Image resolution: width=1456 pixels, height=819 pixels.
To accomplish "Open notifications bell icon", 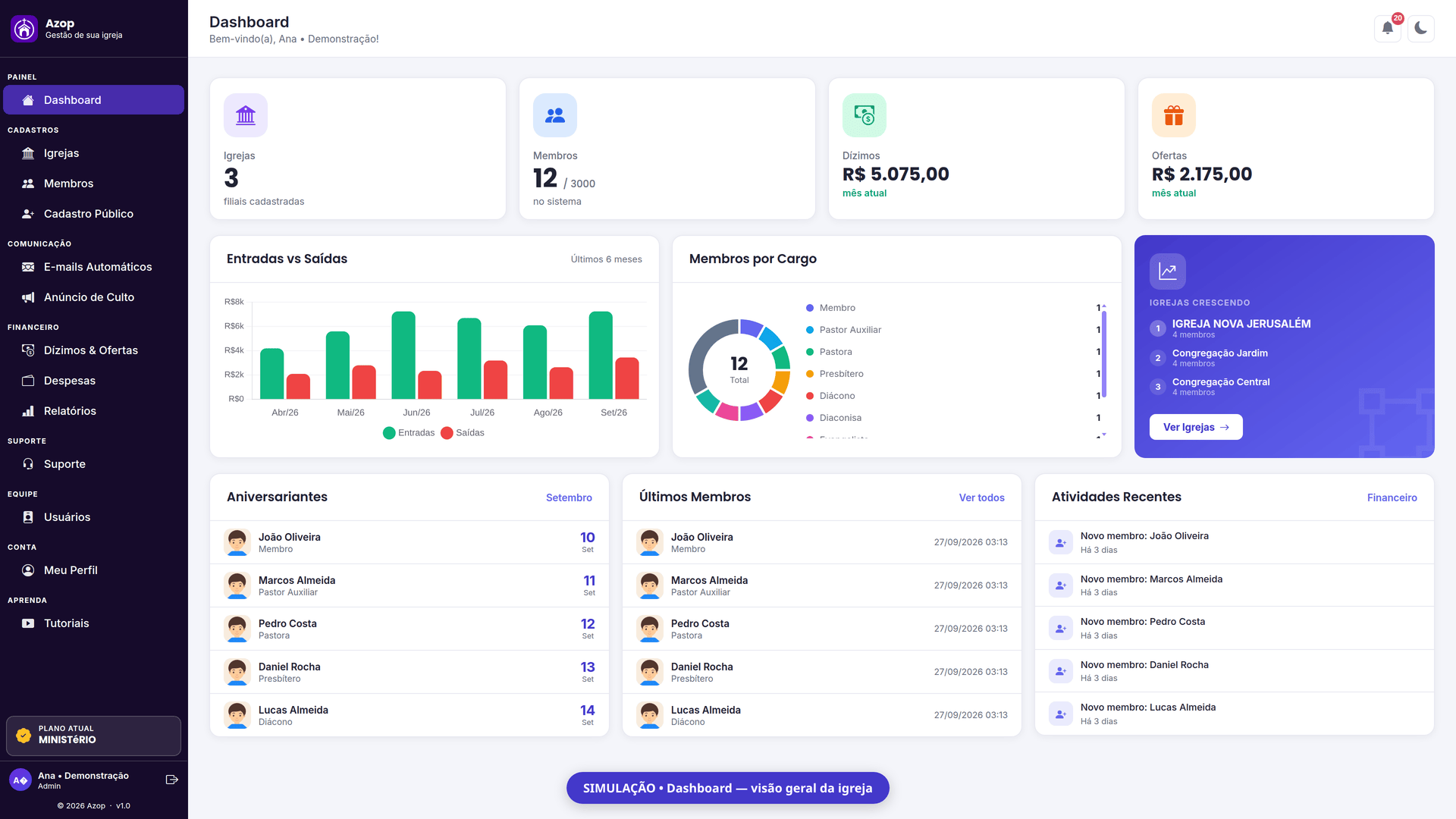I will [1387, 28].
